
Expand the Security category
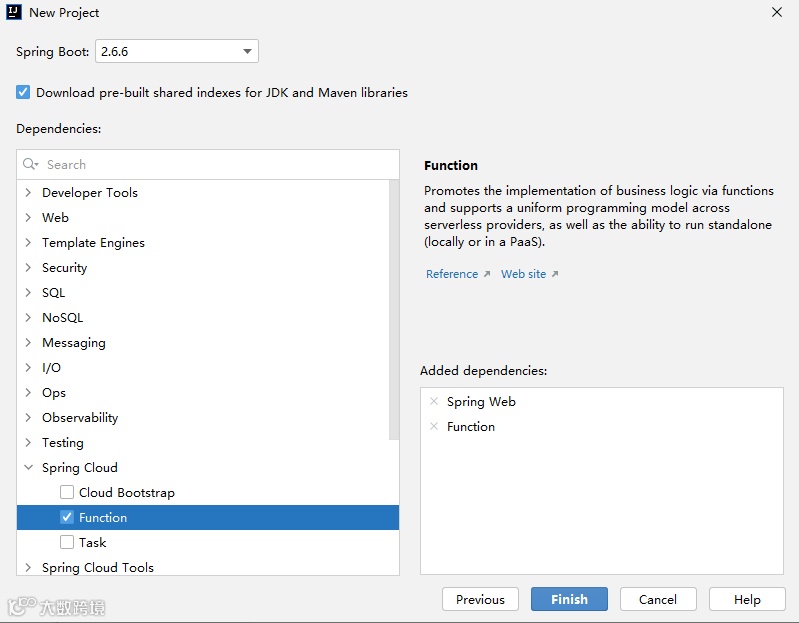point(28,267)
